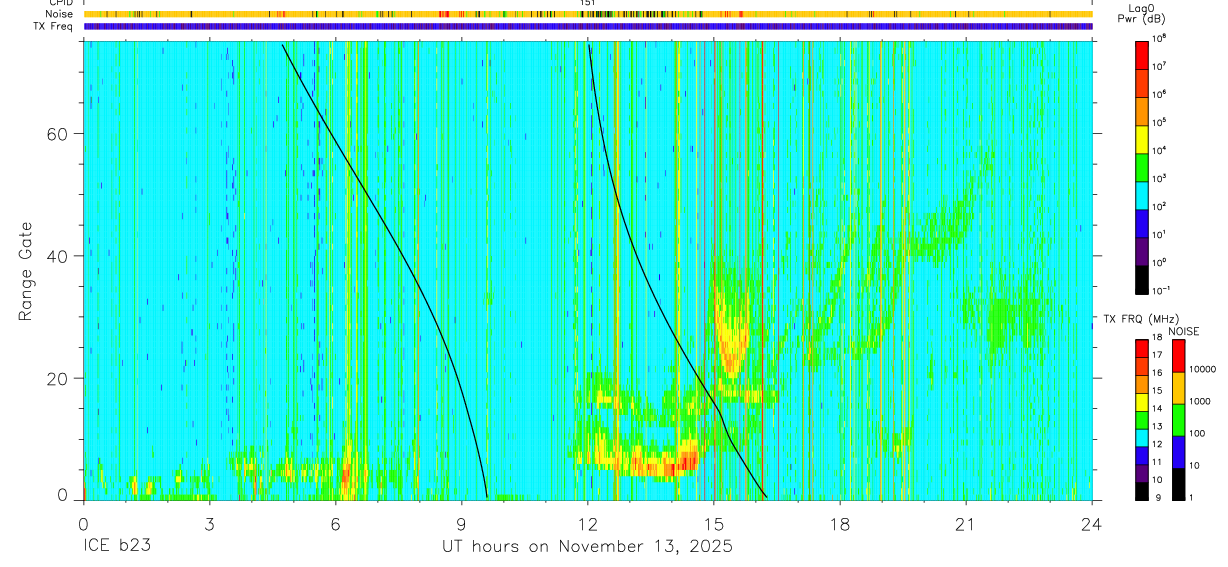Image resolution: width=1228 pixels, height=567 pixels.
Task: Click the '14' label on TX FRQ legend
Action: pos(1156,407)
